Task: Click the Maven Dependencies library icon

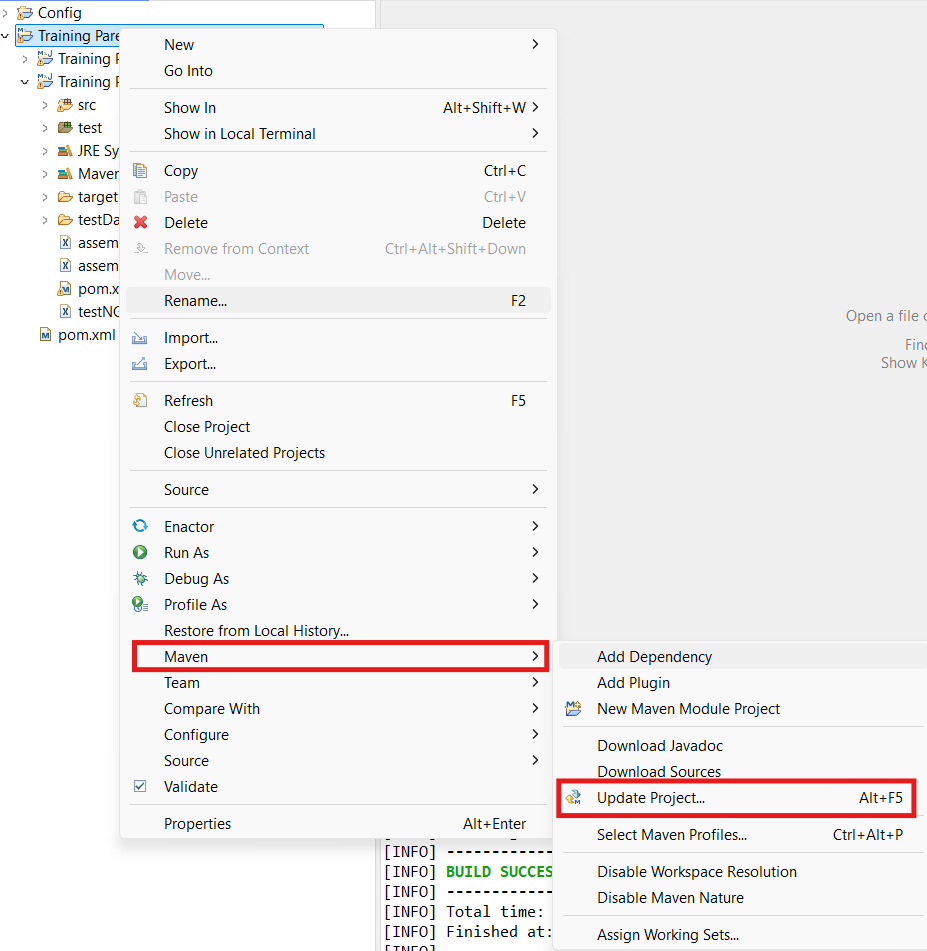Action: pos(65,174)
